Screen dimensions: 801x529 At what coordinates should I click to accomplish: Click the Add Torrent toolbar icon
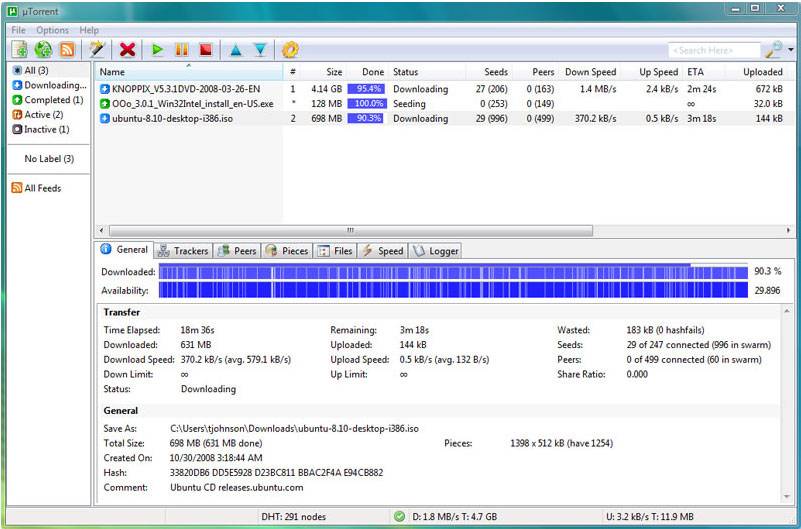20,49
